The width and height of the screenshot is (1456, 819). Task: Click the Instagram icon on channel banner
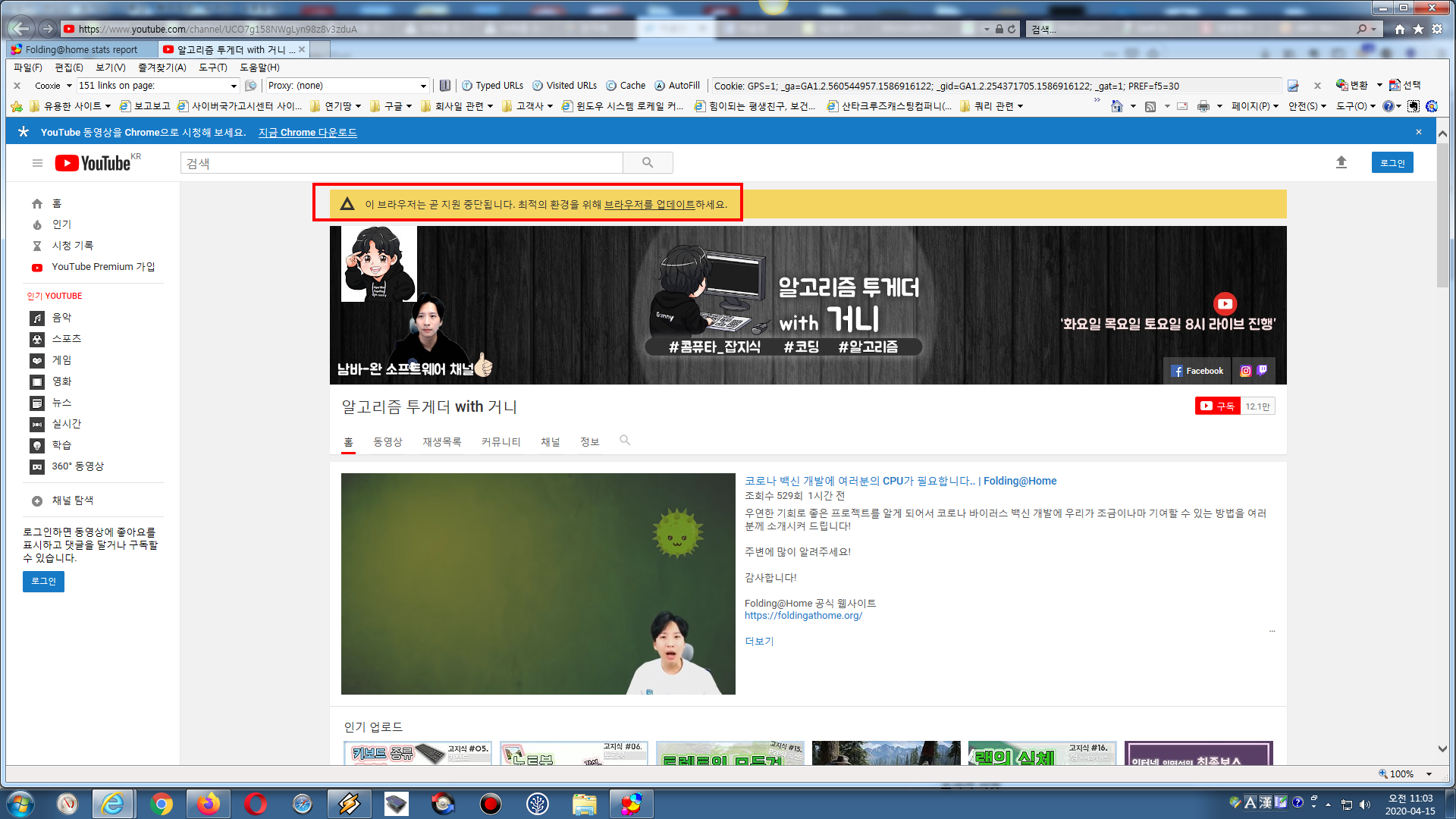(x=1245, y=371)
